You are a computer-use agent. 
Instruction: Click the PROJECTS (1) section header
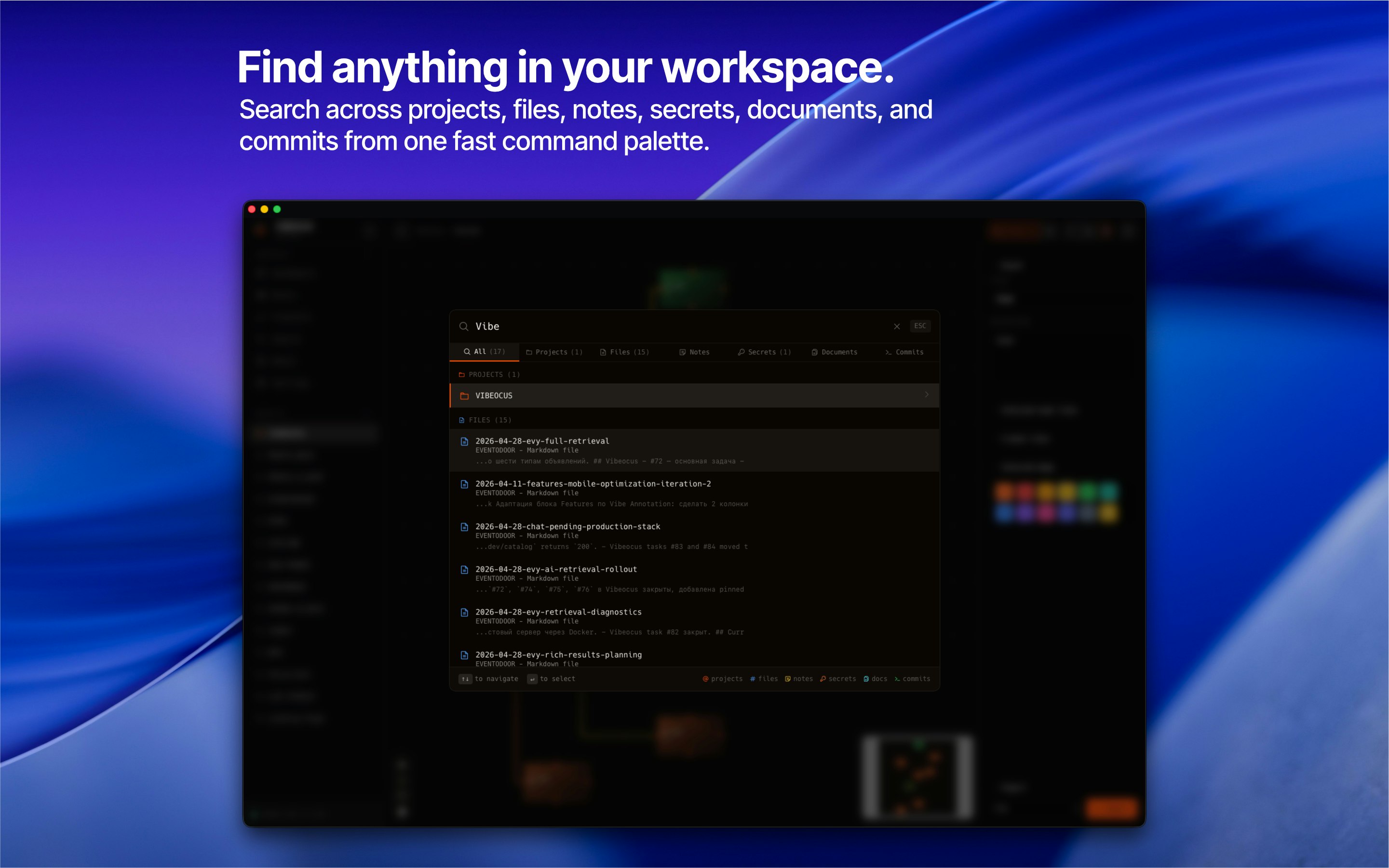tap(489, 374)
